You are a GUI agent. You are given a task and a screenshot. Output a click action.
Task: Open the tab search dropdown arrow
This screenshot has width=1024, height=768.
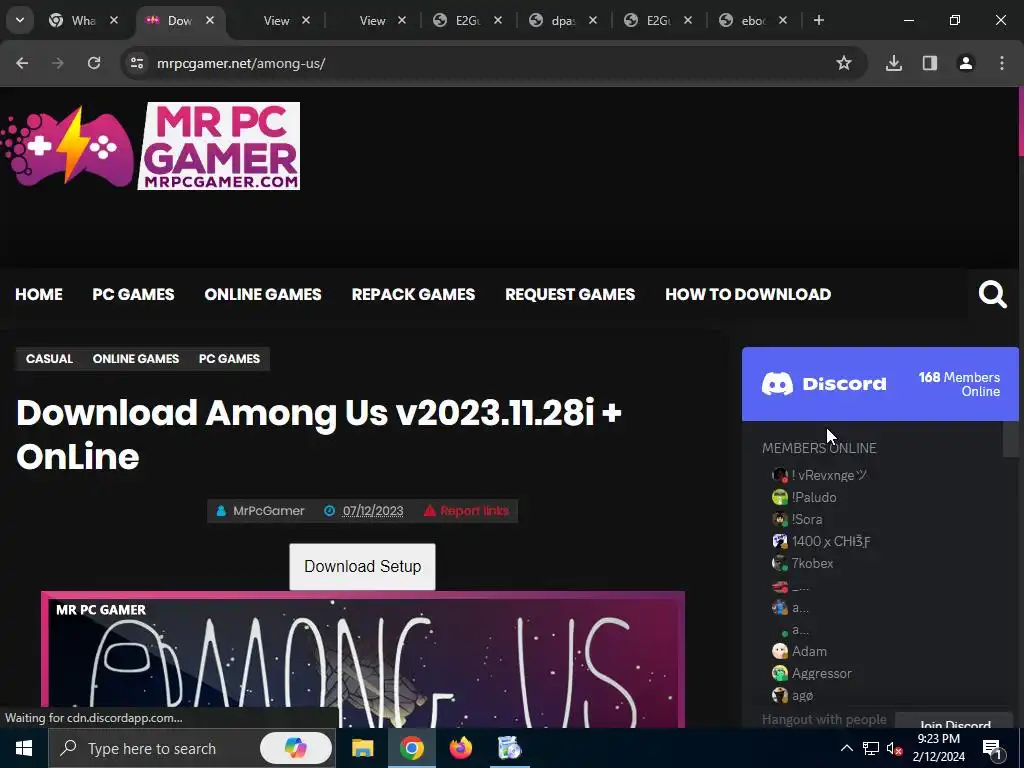coord(20,20)
